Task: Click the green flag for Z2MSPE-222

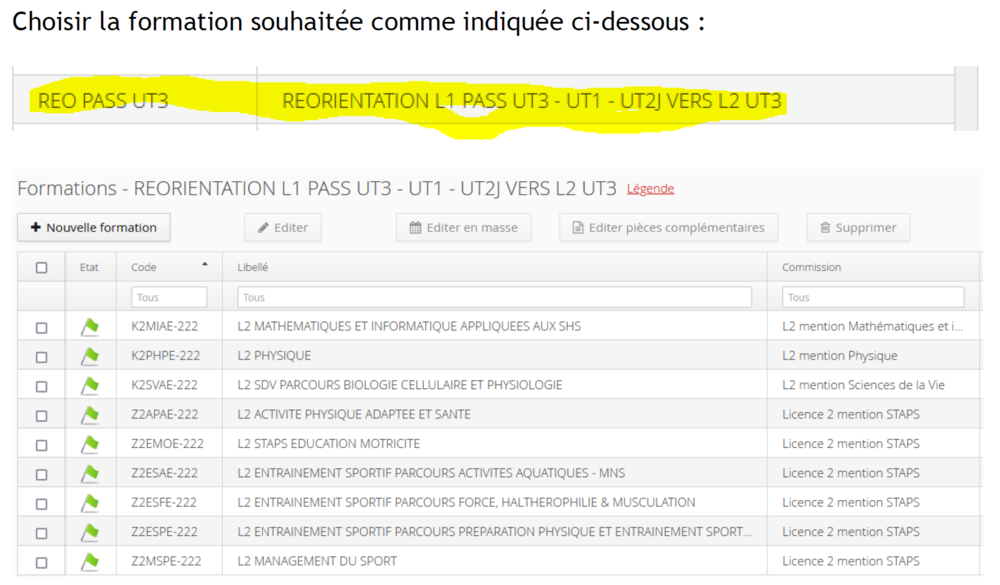Action: coord(90,561)
